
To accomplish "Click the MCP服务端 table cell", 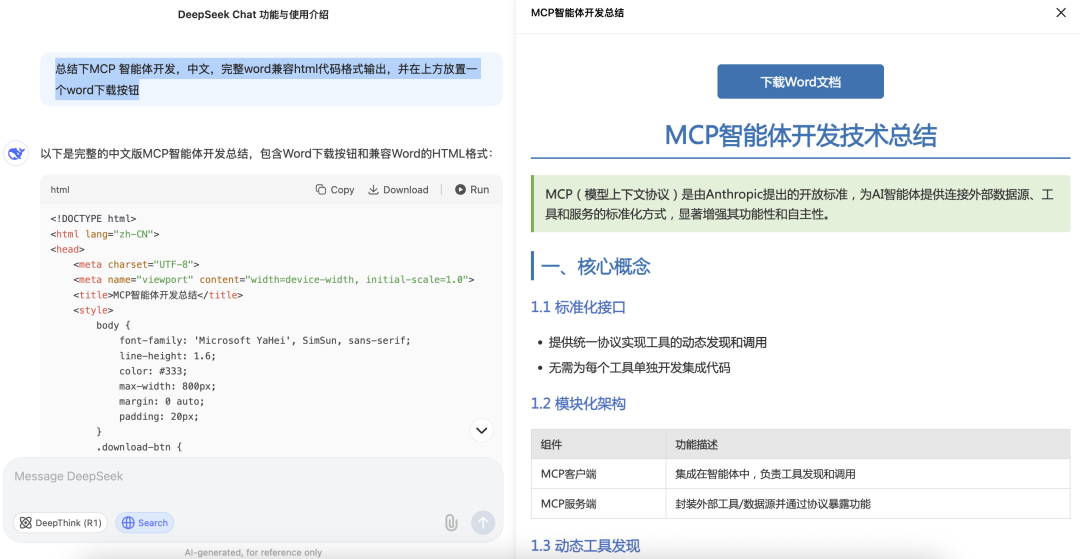I will (x=599, y=504).
